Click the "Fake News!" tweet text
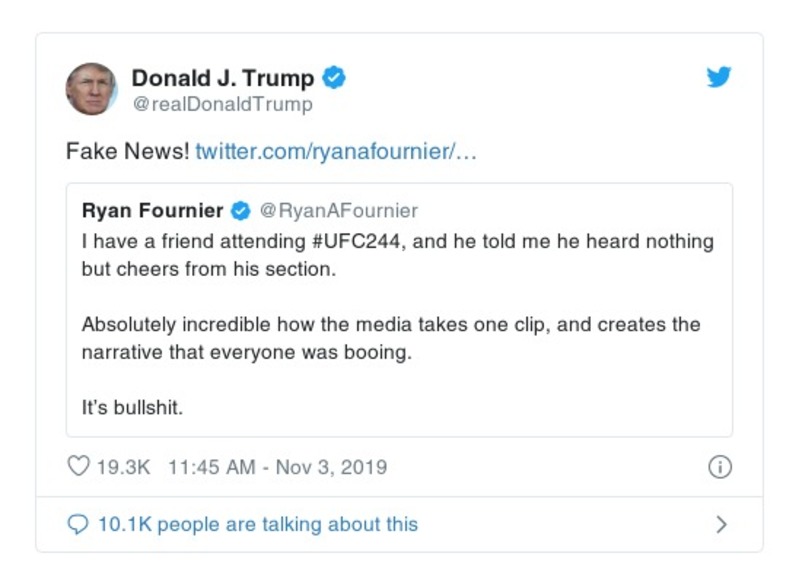 coord(127,152)
